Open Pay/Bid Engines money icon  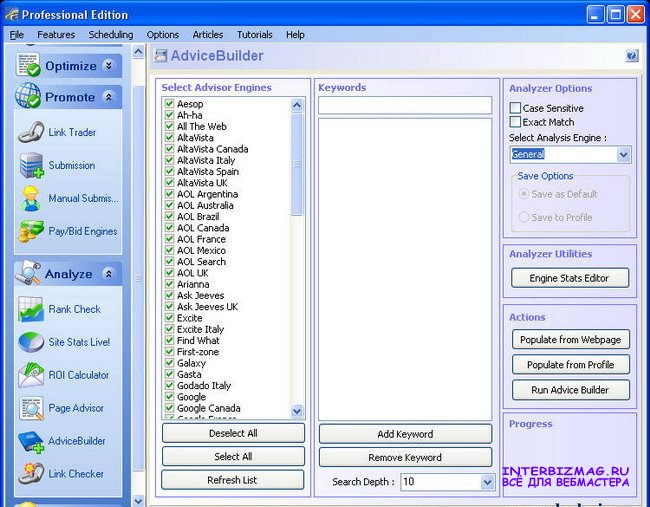coord(31,231)
